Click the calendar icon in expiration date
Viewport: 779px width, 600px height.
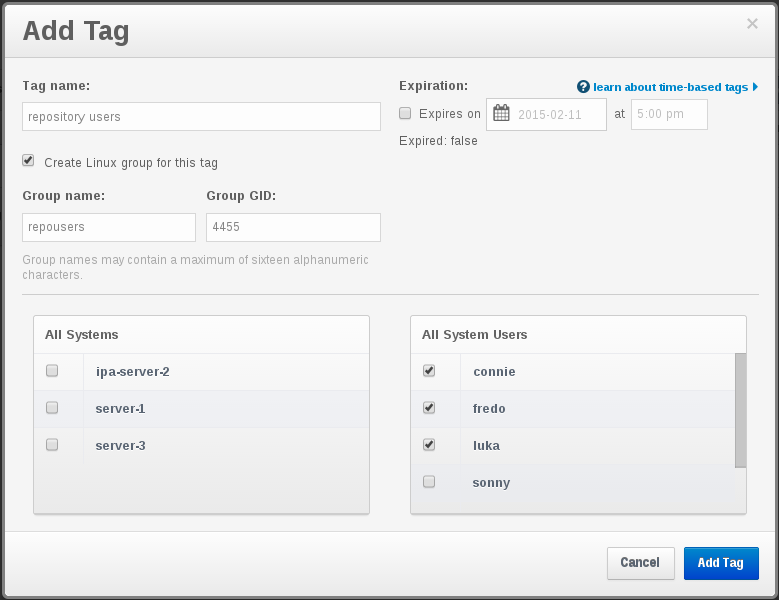501,114
